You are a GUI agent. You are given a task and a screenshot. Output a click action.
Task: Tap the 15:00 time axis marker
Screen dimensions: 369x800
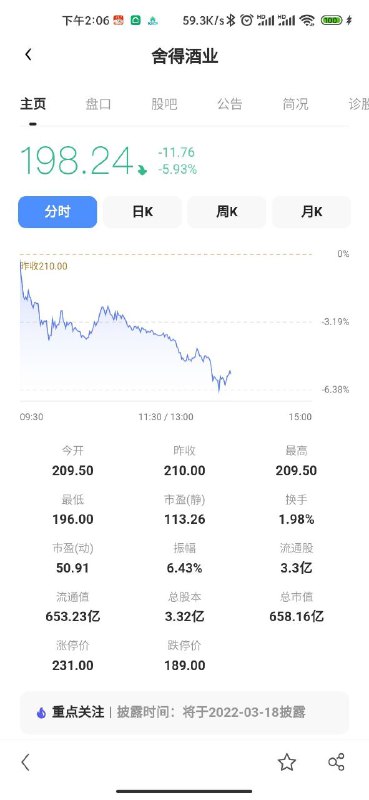click(300, 417)
